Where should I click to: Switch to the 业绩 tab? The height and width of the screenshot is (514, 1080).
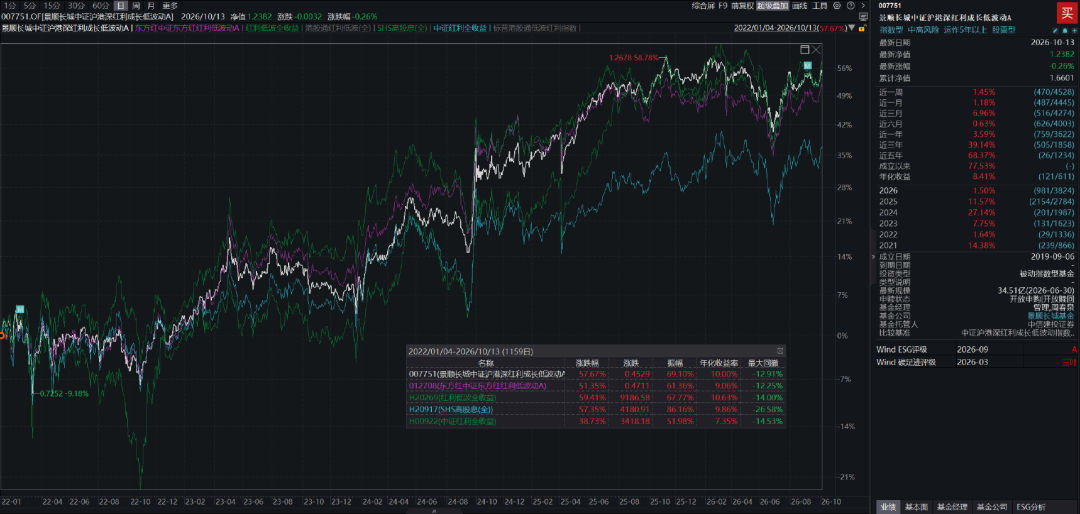coord(888,507)
